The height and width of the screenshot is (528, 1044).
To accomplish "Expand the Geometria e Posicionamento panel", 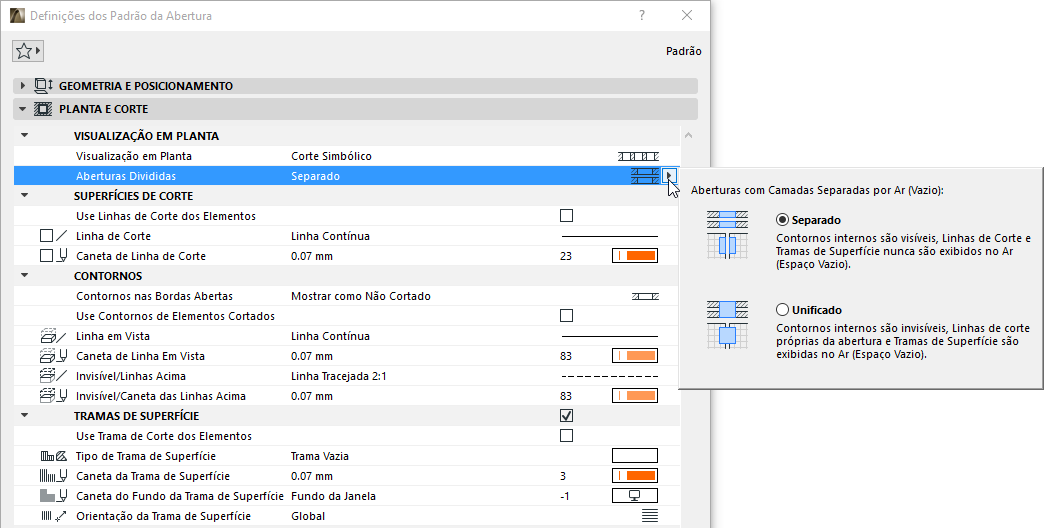I will pyautogui.click(x=23, y=86).
